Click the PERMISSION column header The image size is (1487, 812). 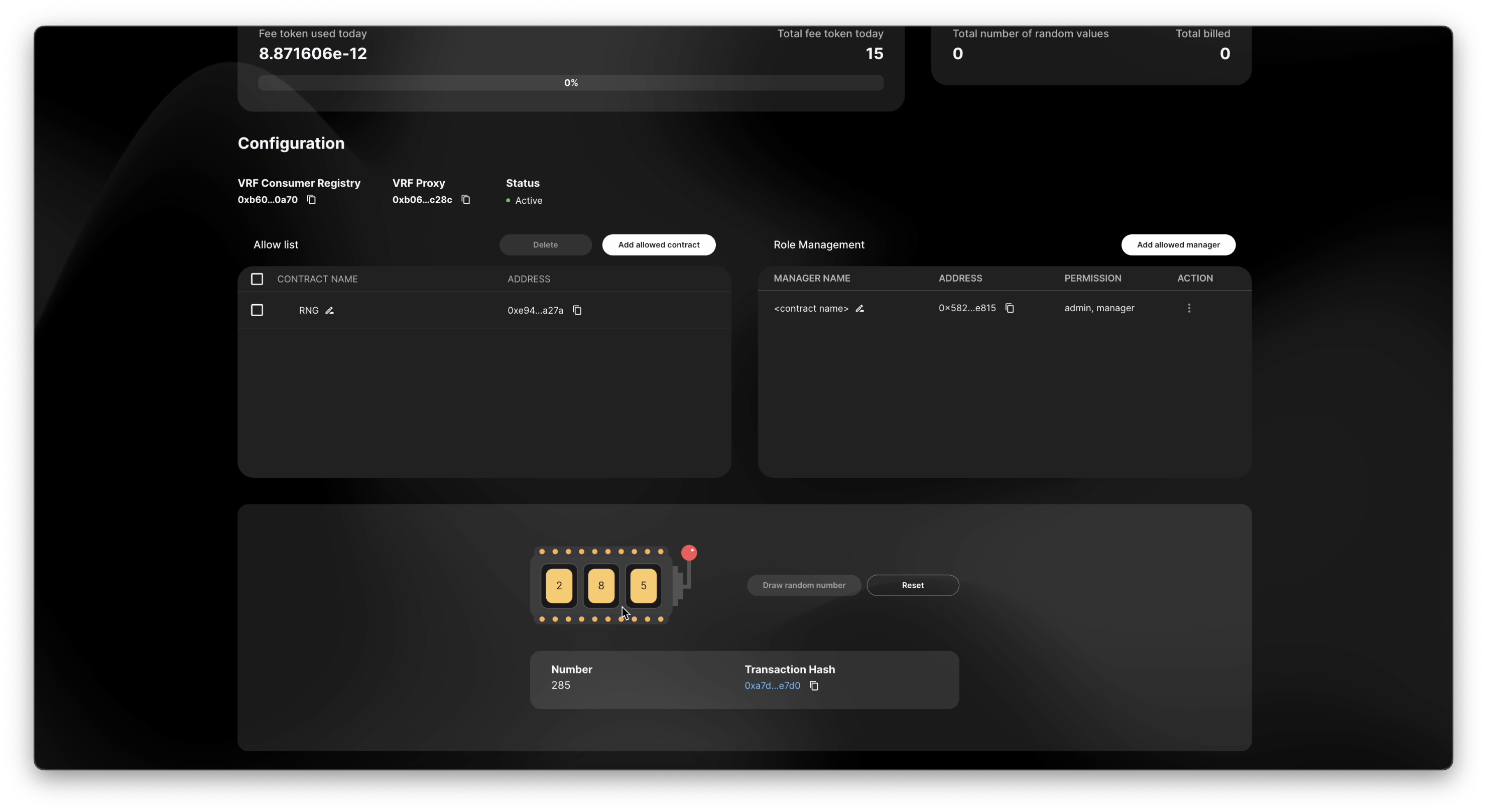[1092, 278]
